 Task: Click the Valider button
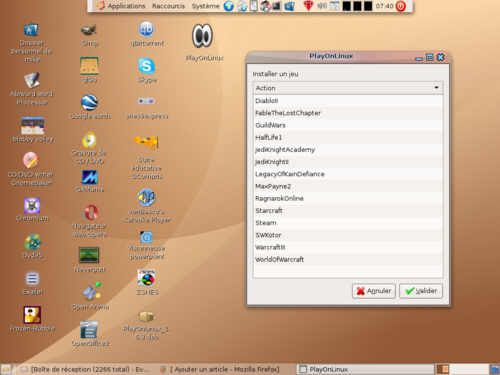coord(421,291)
